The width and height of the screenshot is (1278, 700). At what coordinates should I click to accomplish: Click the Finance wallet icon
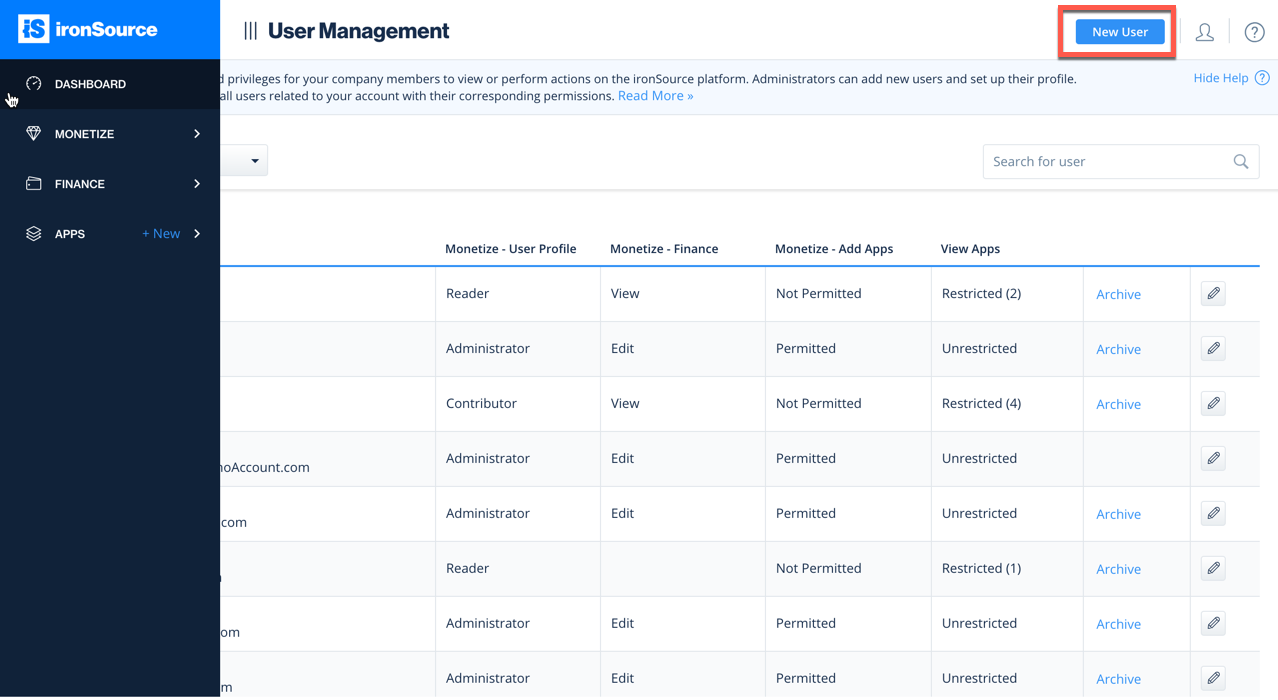pyautogui.click(x=34, y=183)
